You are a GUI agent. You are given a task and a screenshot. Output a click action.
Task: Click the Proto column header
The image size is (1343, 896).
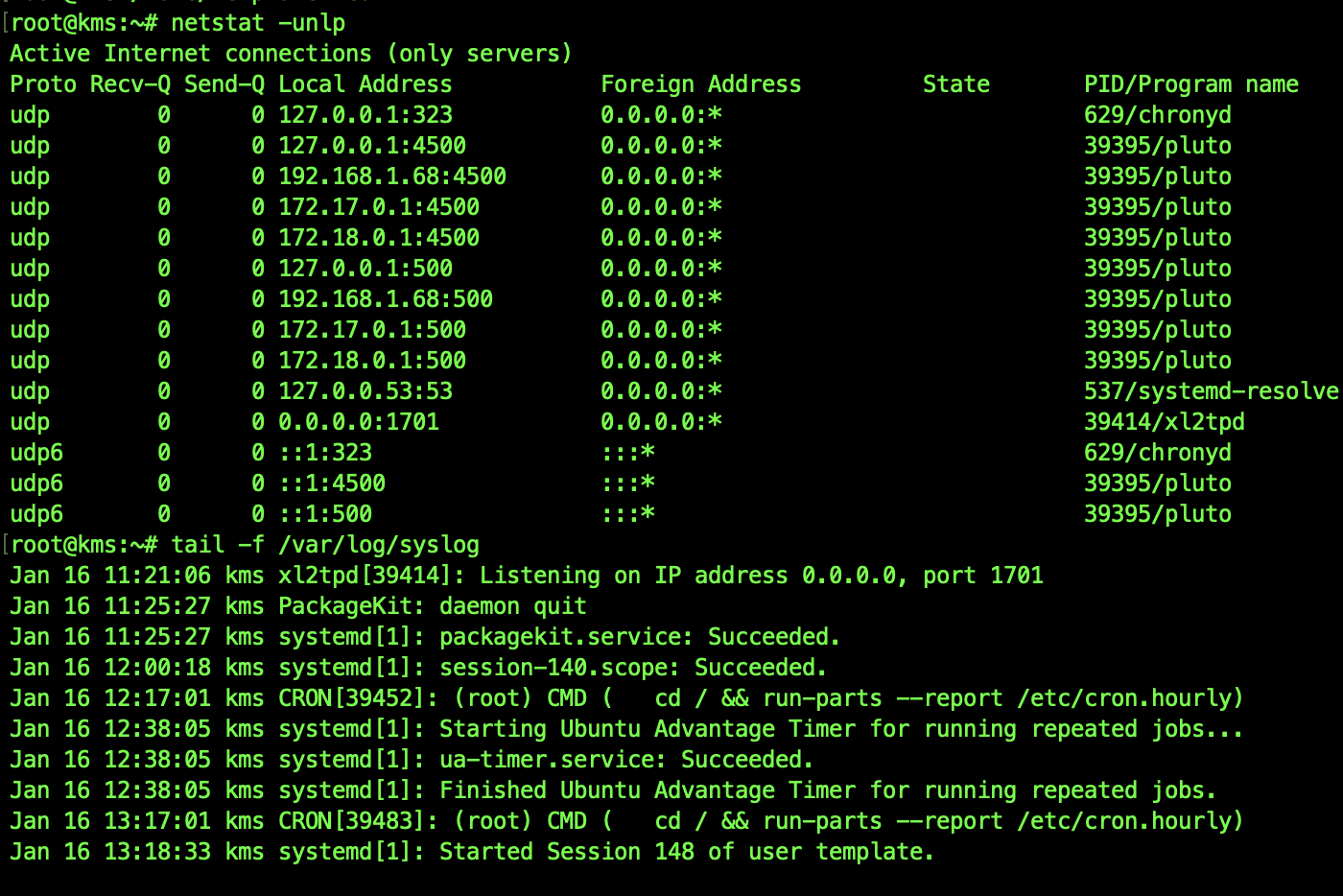click(x=41, y=83)
